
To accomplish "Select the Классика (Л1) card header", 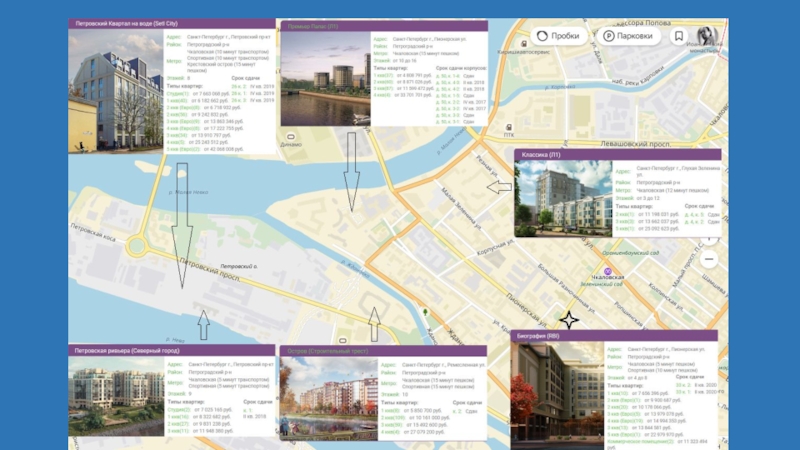I will (618, 155).
